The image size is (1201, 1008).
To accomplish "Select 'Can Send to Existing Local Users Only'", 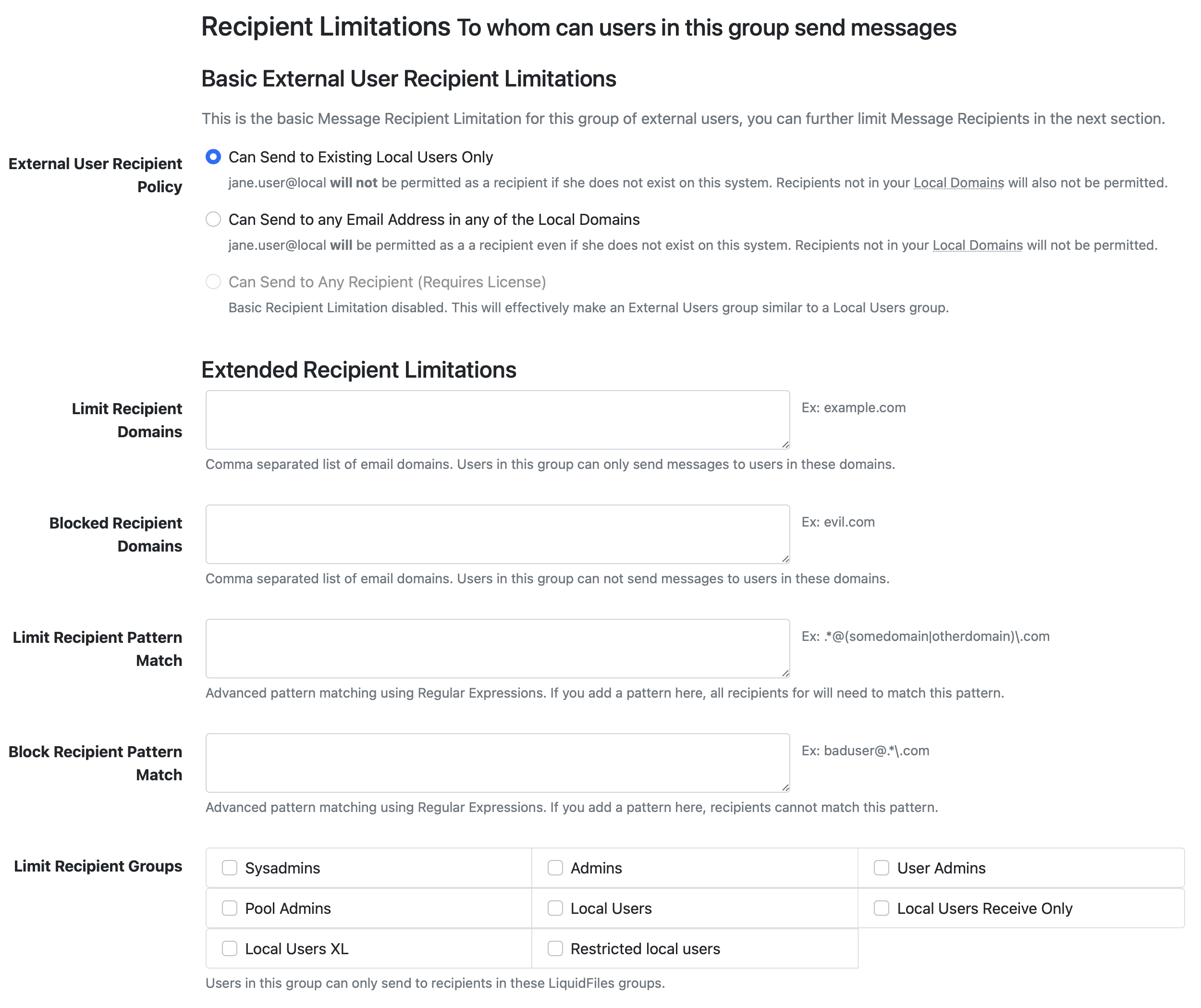I will [213, 156].
